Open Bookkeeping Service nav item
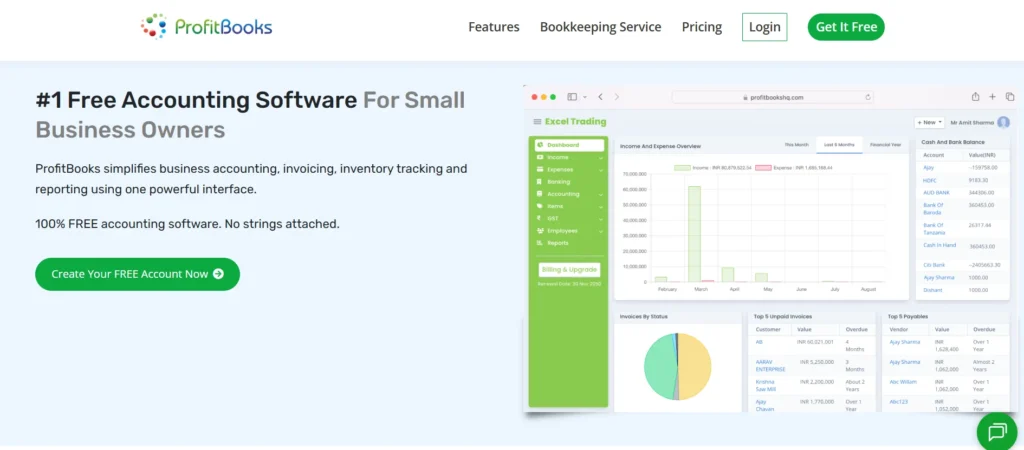The height and width of the screenshot is (450, 1024). click(x=600, y=27)
